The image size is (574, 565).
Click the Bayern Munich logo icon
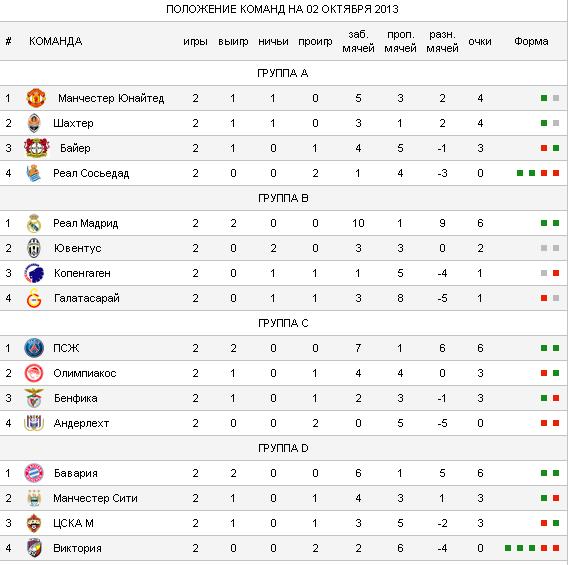pos(34,473)
